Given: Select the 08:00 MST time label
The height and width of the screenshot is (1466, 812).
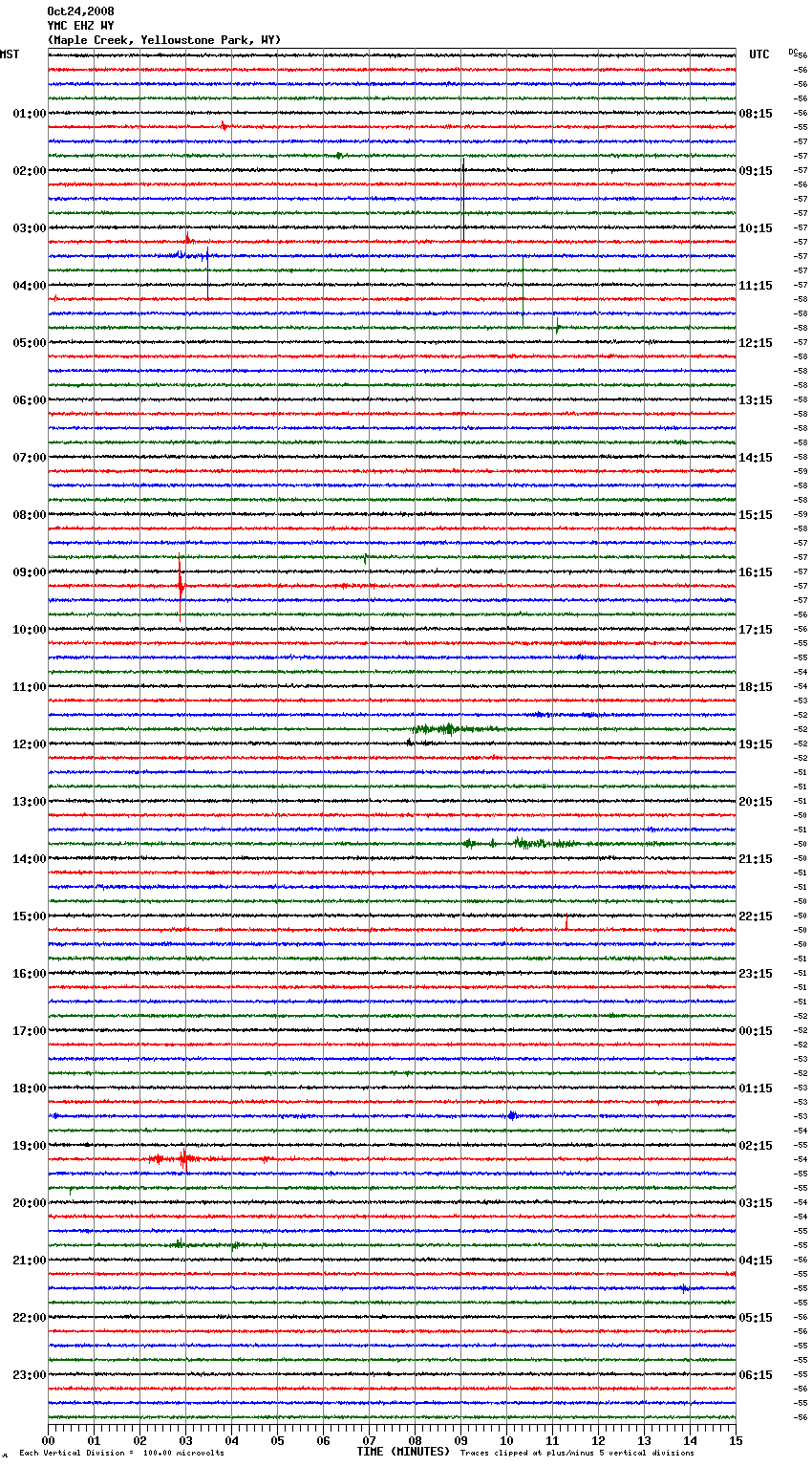Looking at the screenshot, I should click(x=30, y=515).
